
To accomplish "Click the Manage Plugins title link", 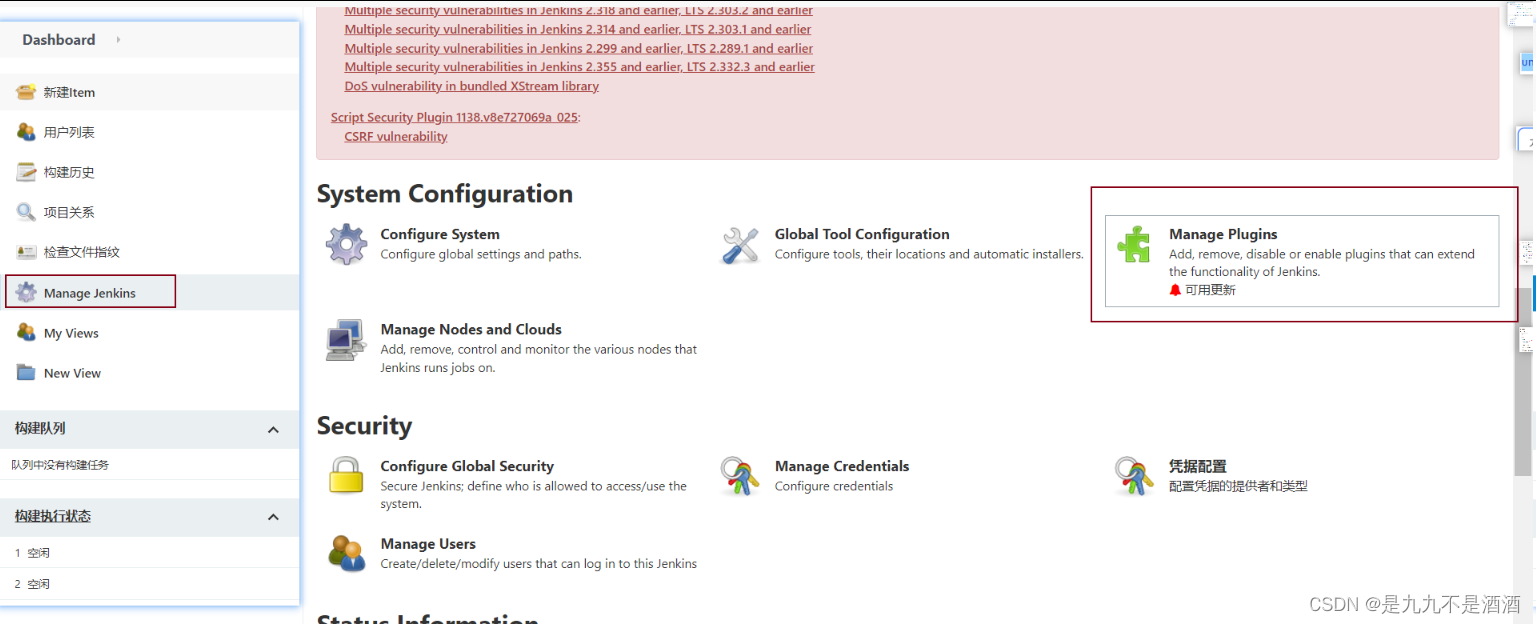I will coord(1223,234).
